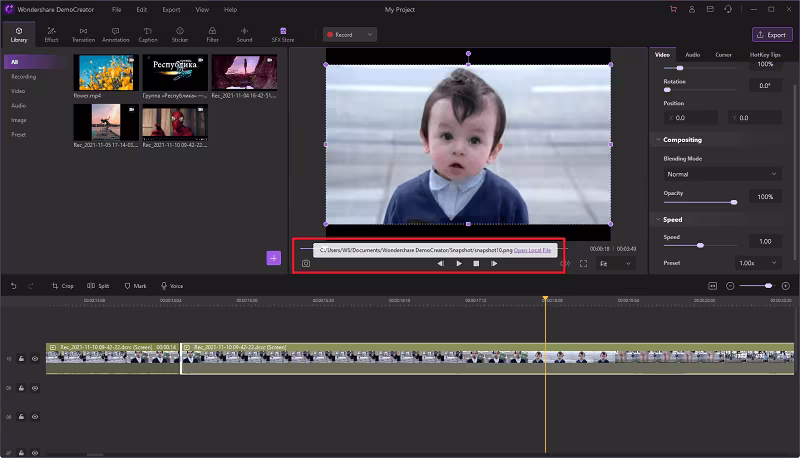Image resolution: width=800 pixels, height=458 pixels.
Task: Open the Sticker panel
Action: tap(180, 35)
